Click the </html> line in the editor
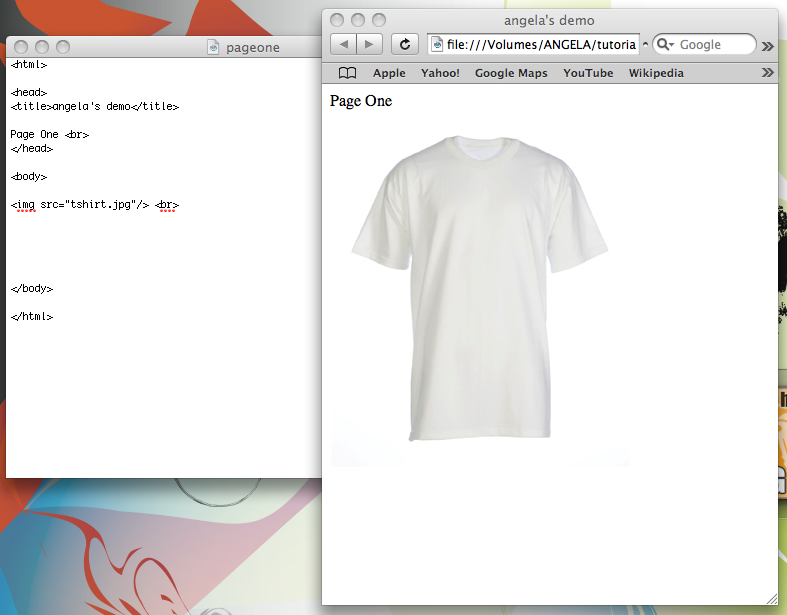787x615 pixels. 32,317
